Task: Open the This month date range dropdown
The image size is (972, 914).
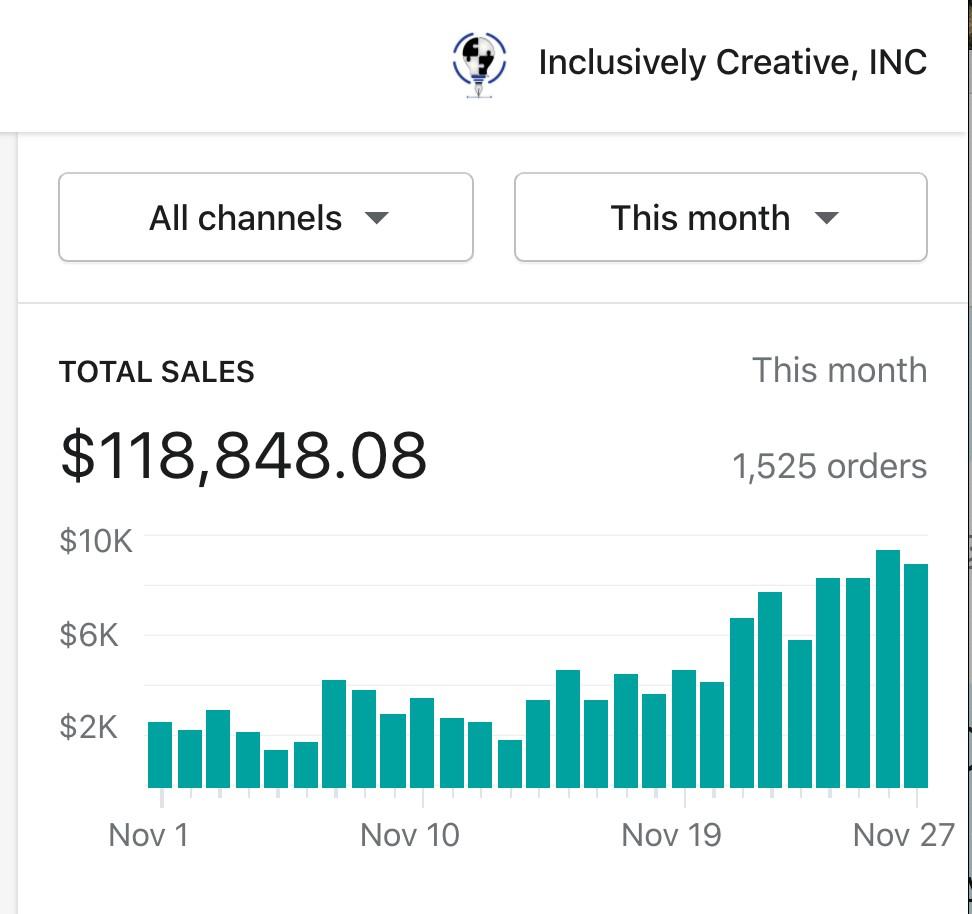Action: (x=720, y=218)
